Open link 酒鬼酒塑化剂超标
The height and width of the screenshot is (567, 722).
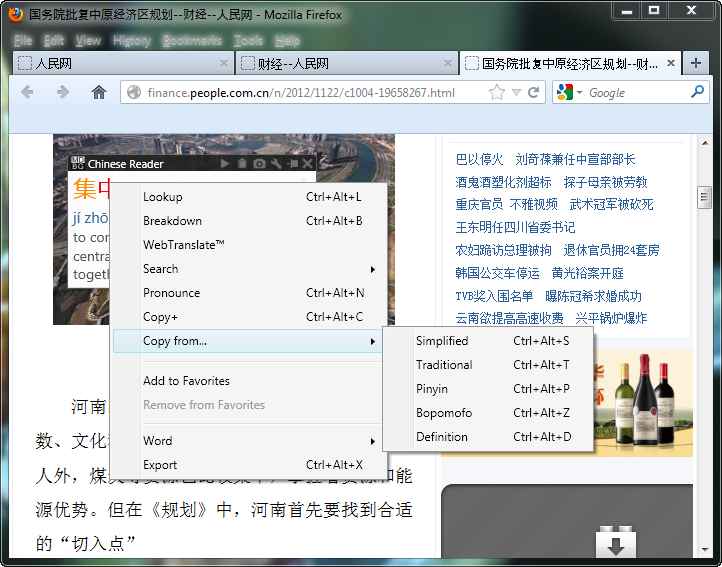click(503, 182)
